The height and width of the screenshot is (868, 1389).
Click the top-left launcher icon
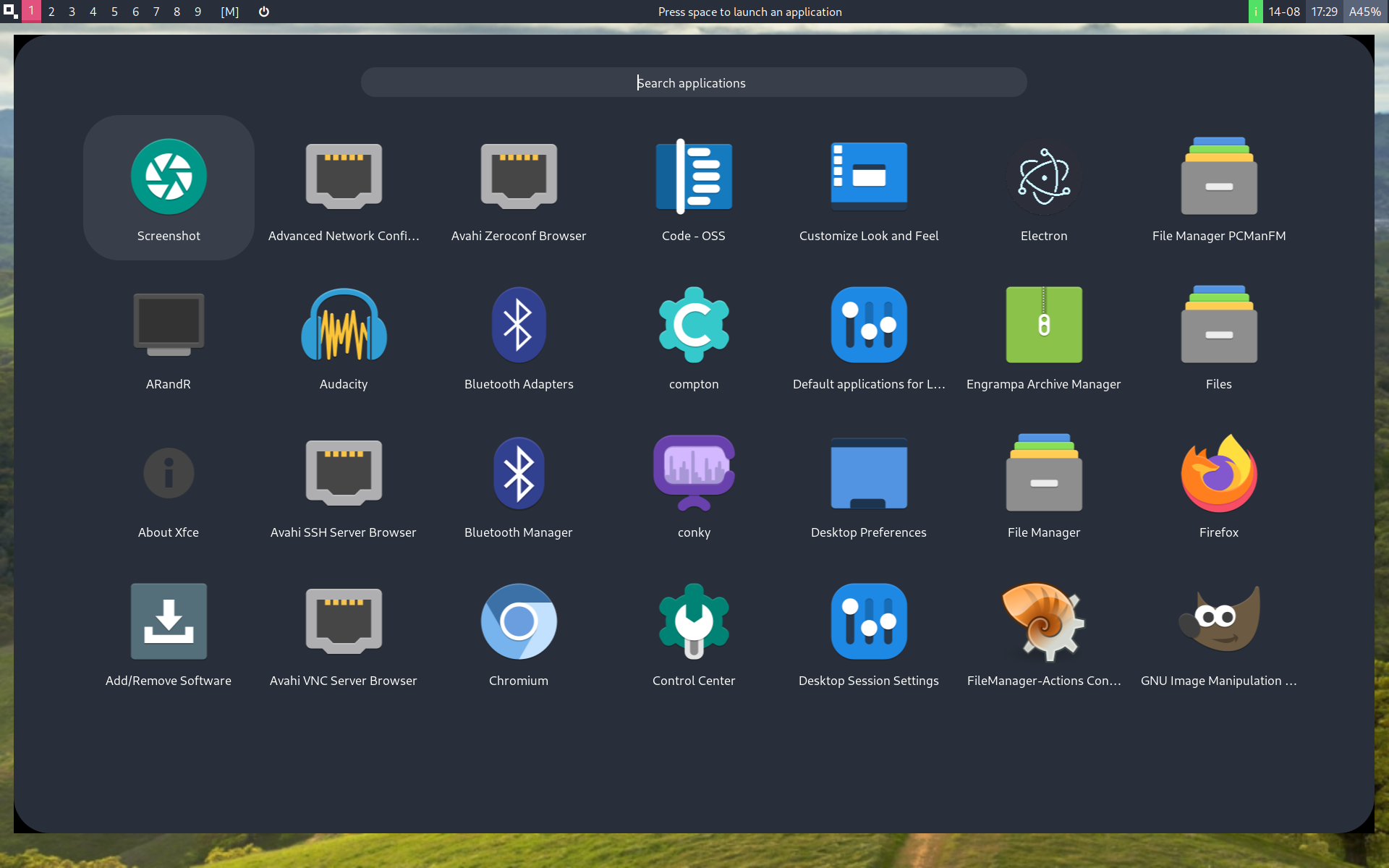pyautogui.click(x=10, y=12)
